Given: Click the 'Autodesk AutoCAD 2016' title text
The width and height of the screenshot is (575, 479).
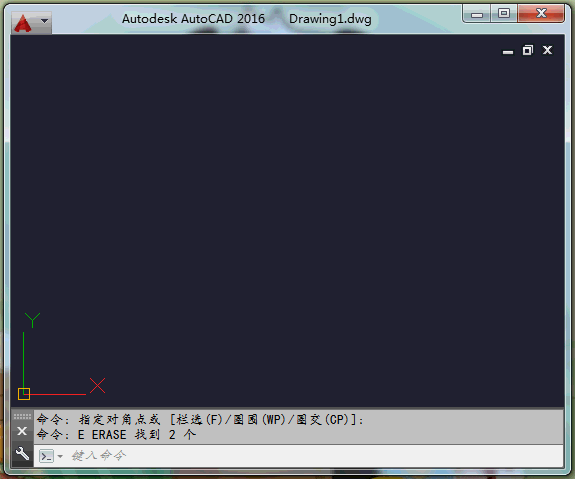Looking at the screenshot, I should (193, 19).
